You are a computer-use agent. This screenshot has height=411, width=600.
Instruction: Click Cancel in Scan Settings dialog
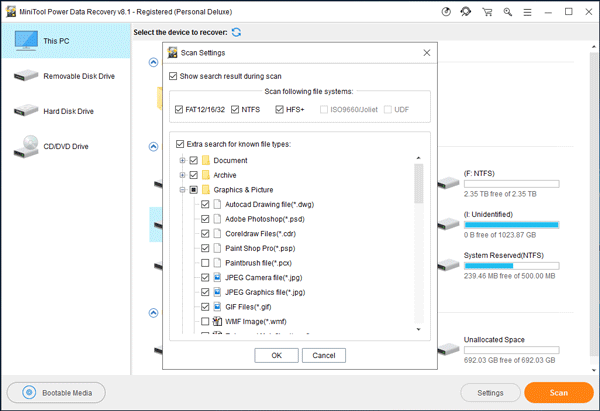click(x=324, y=355)
